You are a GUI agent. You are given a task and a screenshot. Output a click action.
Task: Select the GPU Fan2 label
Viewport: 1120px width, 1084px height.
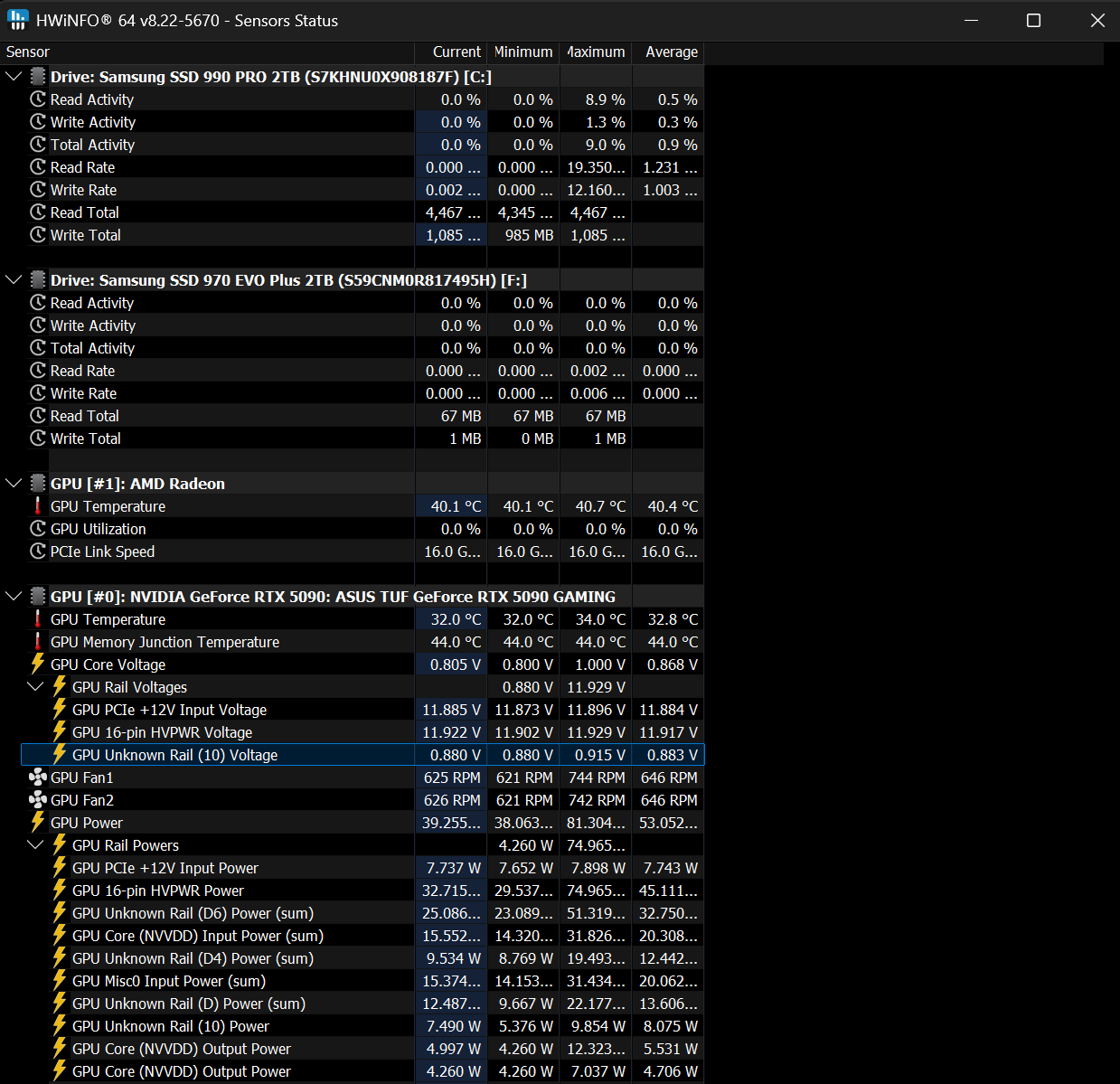click(82, 800)
